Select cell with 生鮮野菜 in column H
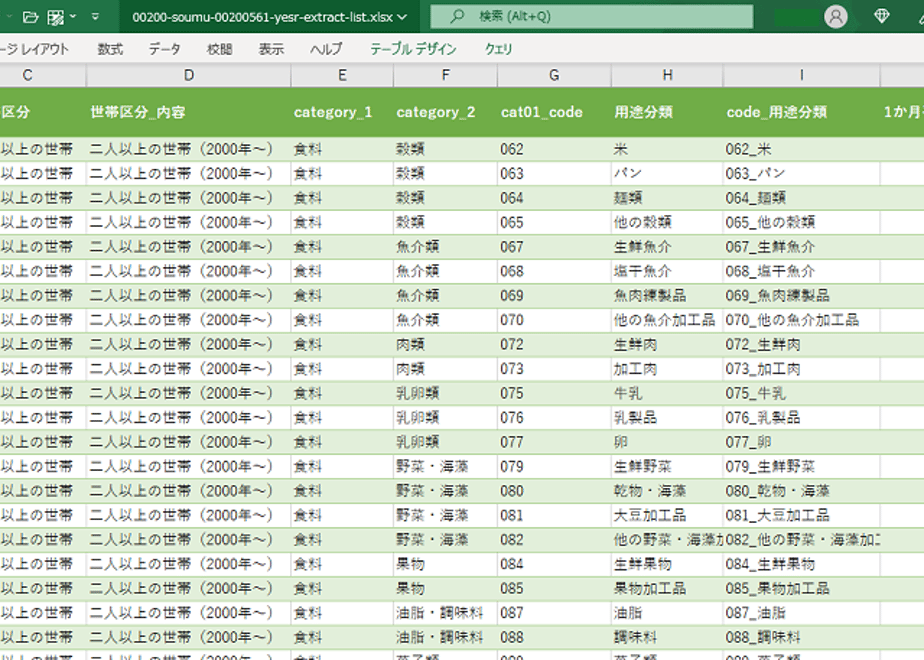The width and height of the screenshot is (924, 660). [x=667, y=467]
